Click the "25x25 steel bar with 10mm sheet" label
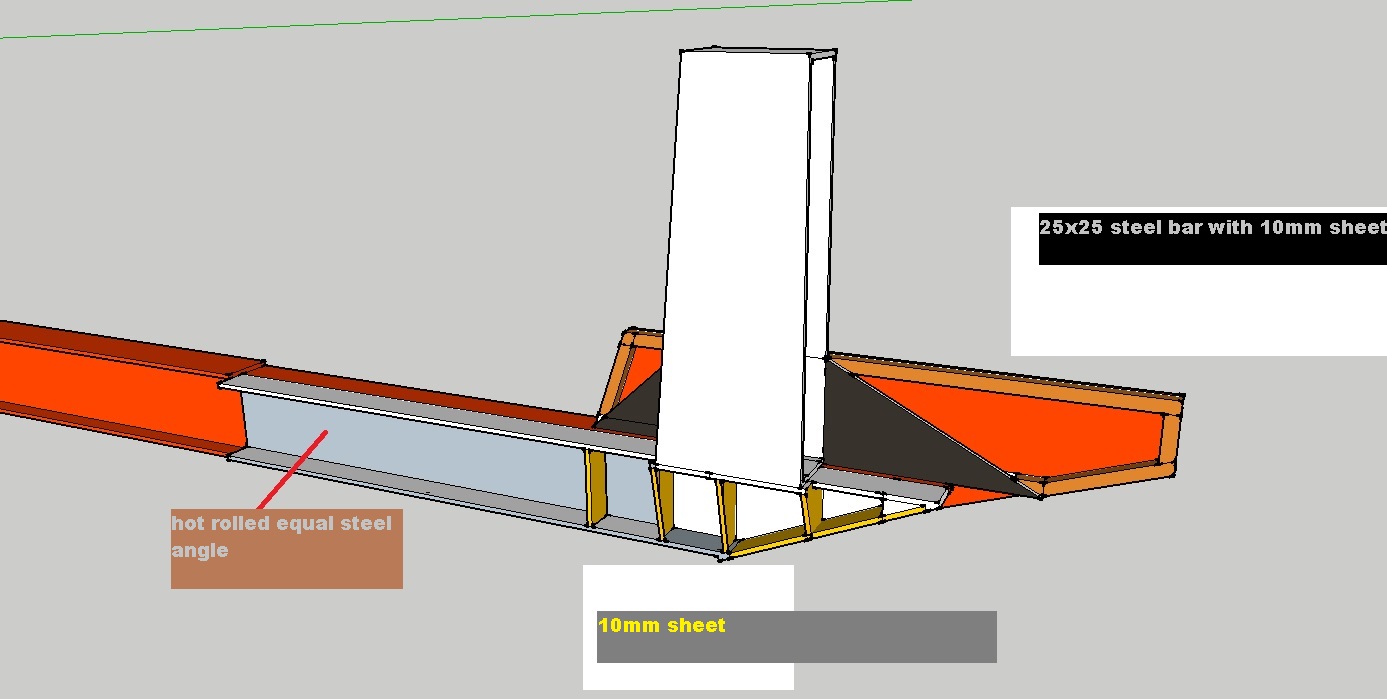1387x699 pixels. [1212, 228]
